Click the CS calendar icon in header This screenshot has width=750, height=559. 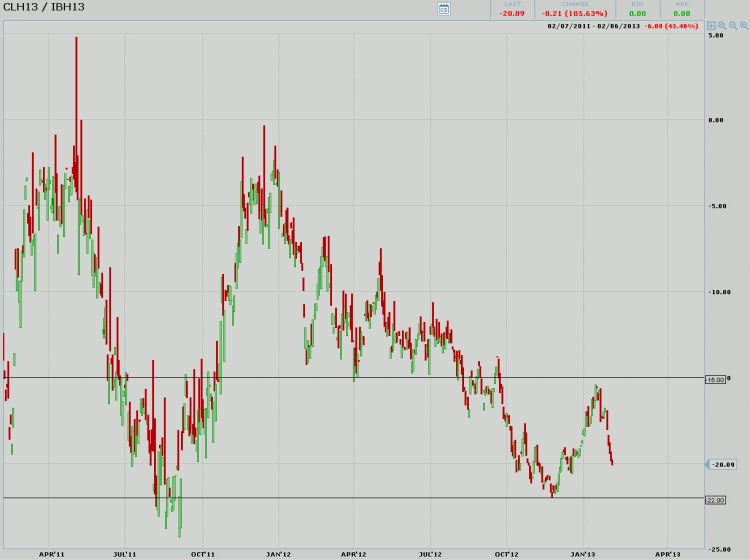point(444,8)
